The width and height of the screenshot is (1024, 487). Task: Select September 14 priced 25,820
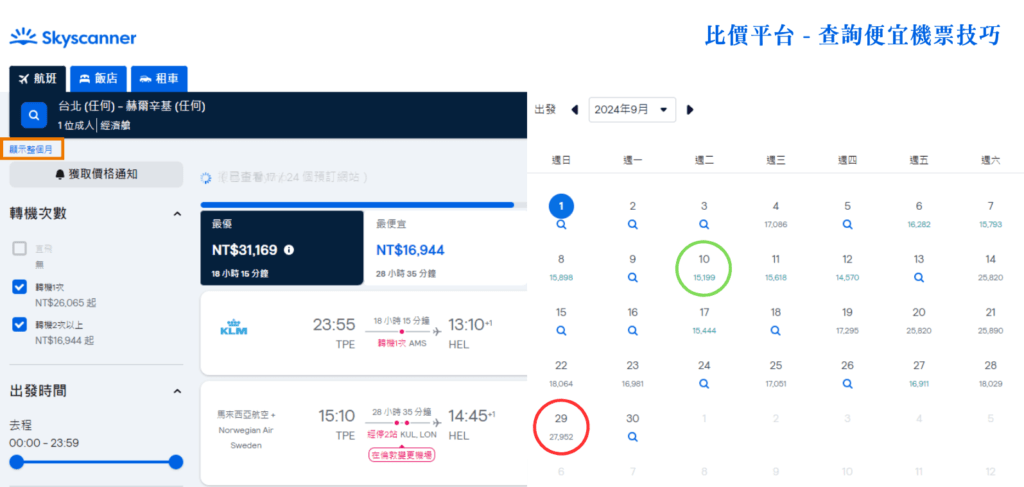[991, 268]
